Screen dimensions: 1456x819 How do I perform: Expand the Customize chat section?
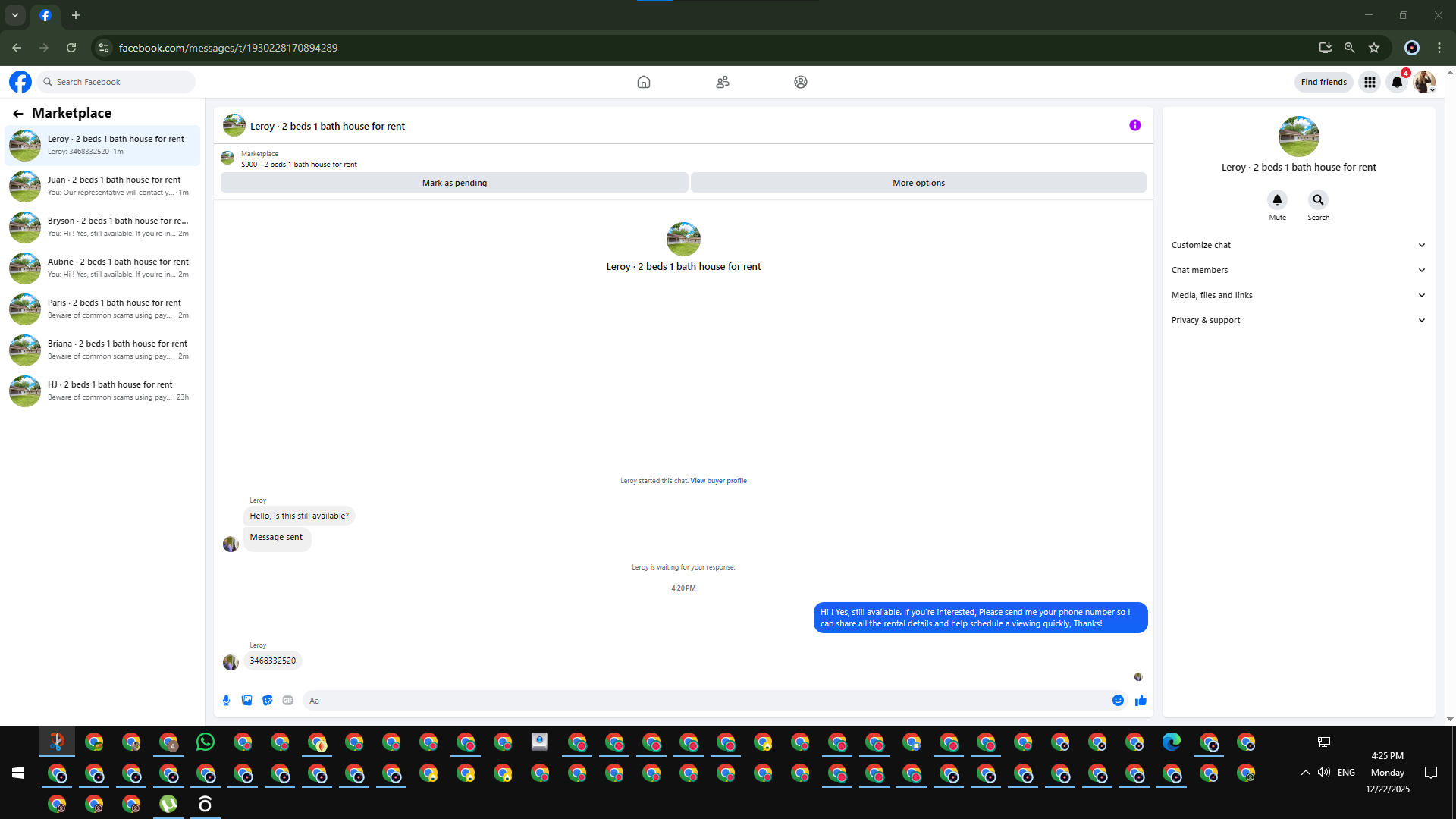click(x=1298, y=245)
